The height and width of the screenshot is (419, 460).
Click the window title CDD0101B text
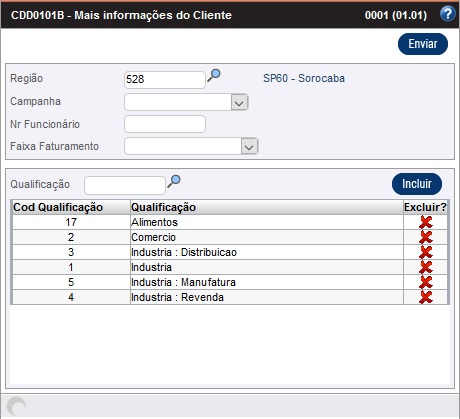coord(121,15)
